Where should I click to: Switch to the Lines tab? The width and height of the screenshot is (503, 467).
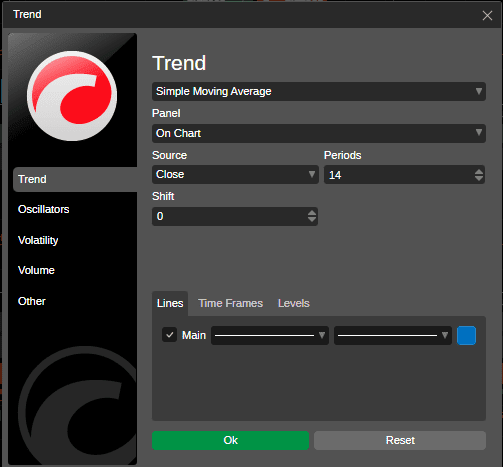coord(170,303)
